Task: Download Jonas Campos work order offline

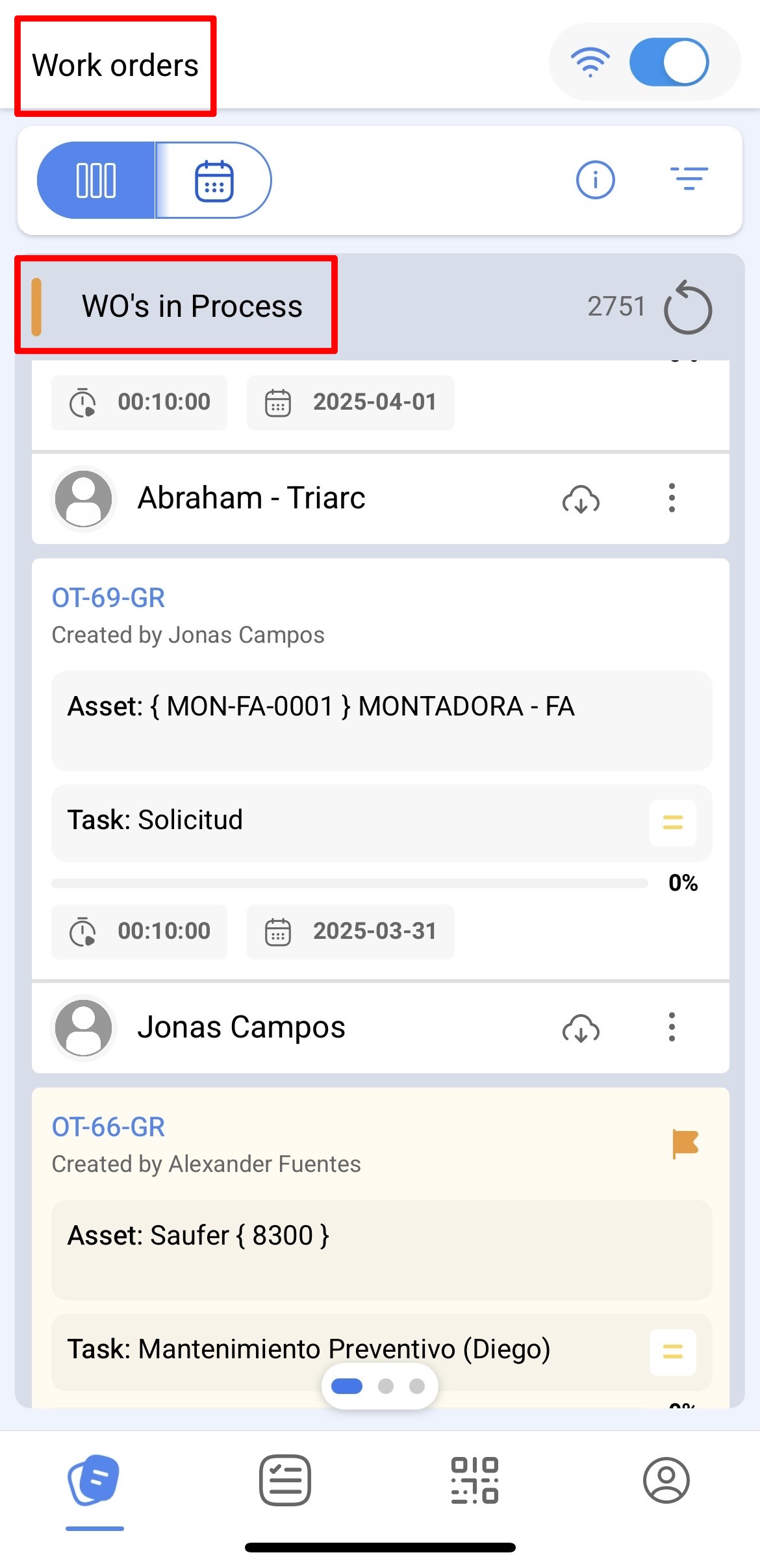Action: pyautogui.click(x=581, y=1028)
